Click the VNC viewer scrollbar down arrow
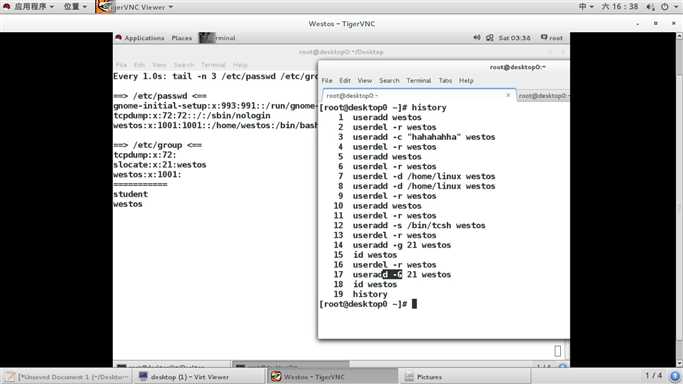 (x=680, y=363)
